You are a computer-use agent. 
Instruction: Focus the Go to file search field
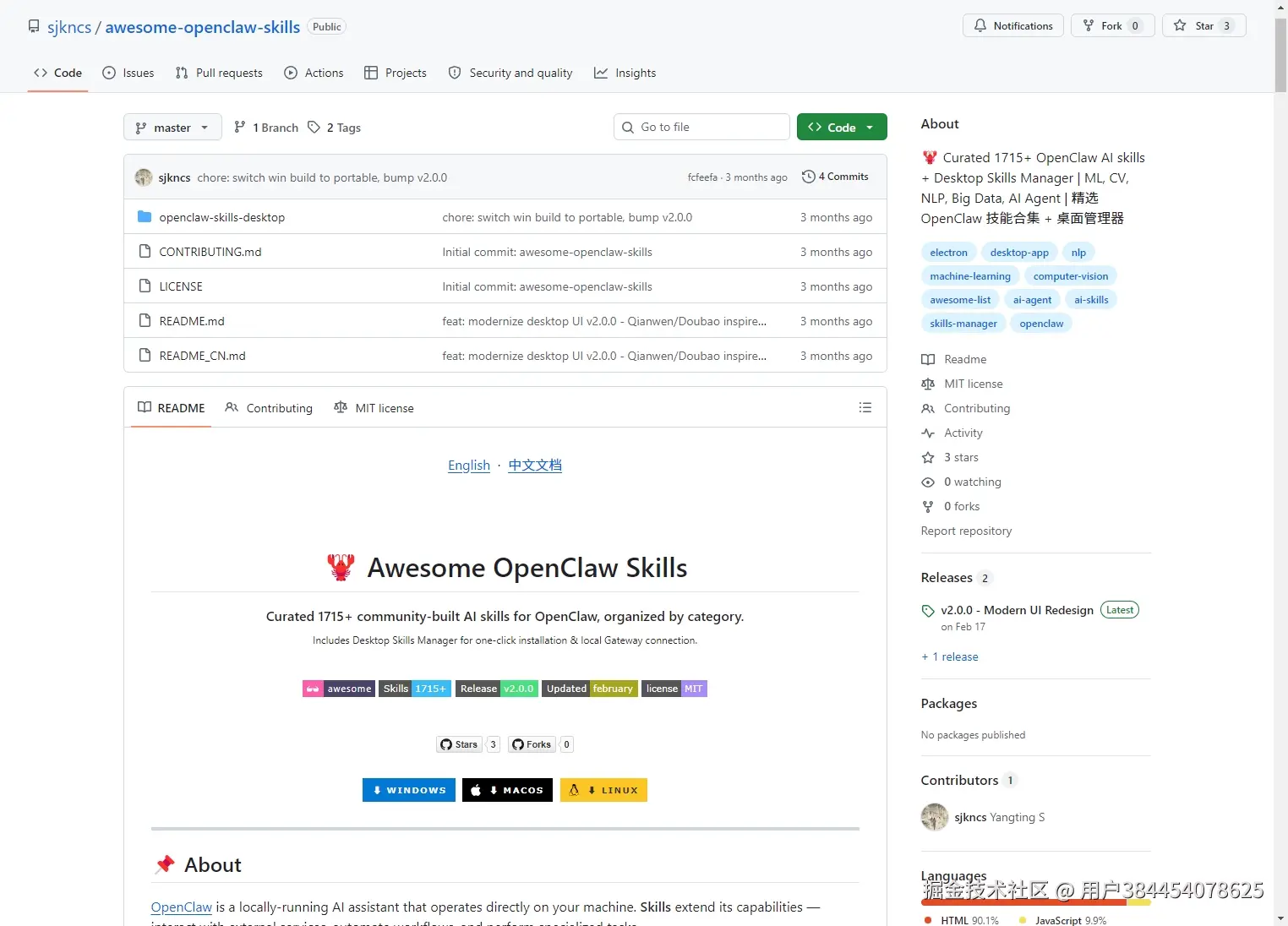[701, 127]
